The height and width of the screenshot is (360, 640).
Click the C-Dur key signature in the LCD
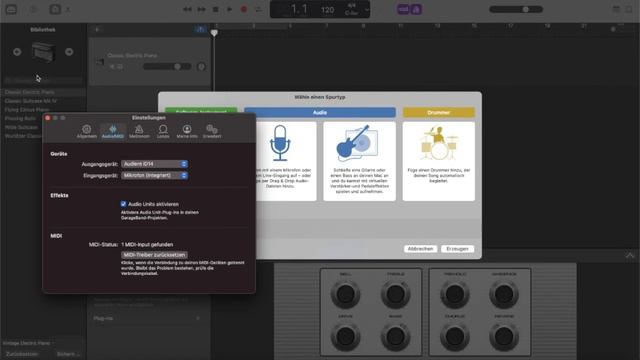pyautogui.click(x=351, y=13)
